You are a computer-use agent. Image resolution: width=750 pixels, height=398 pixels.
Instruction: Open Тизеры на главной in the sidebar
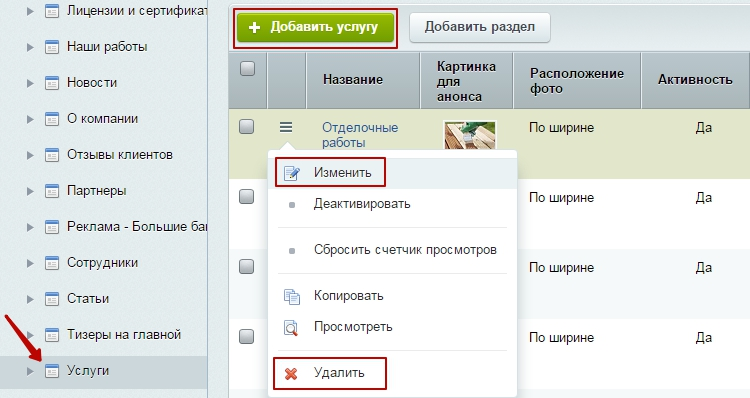pos(124,334)
